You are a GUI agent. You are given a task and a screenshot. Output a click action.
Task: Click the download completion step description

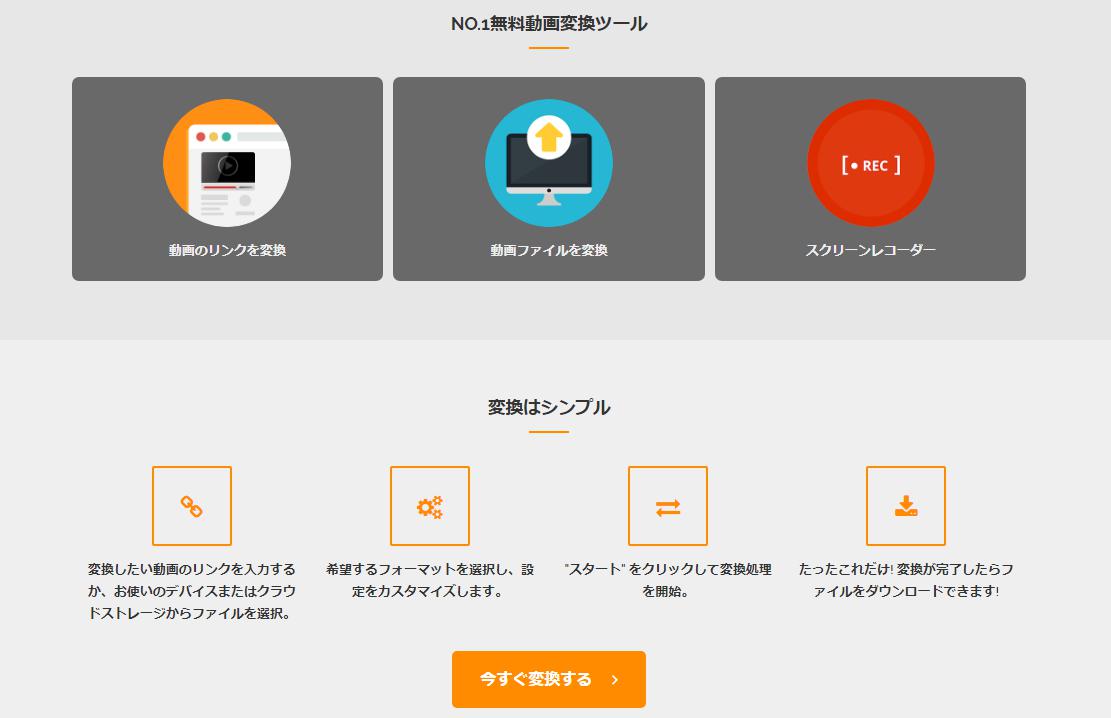tap(906, 580)
